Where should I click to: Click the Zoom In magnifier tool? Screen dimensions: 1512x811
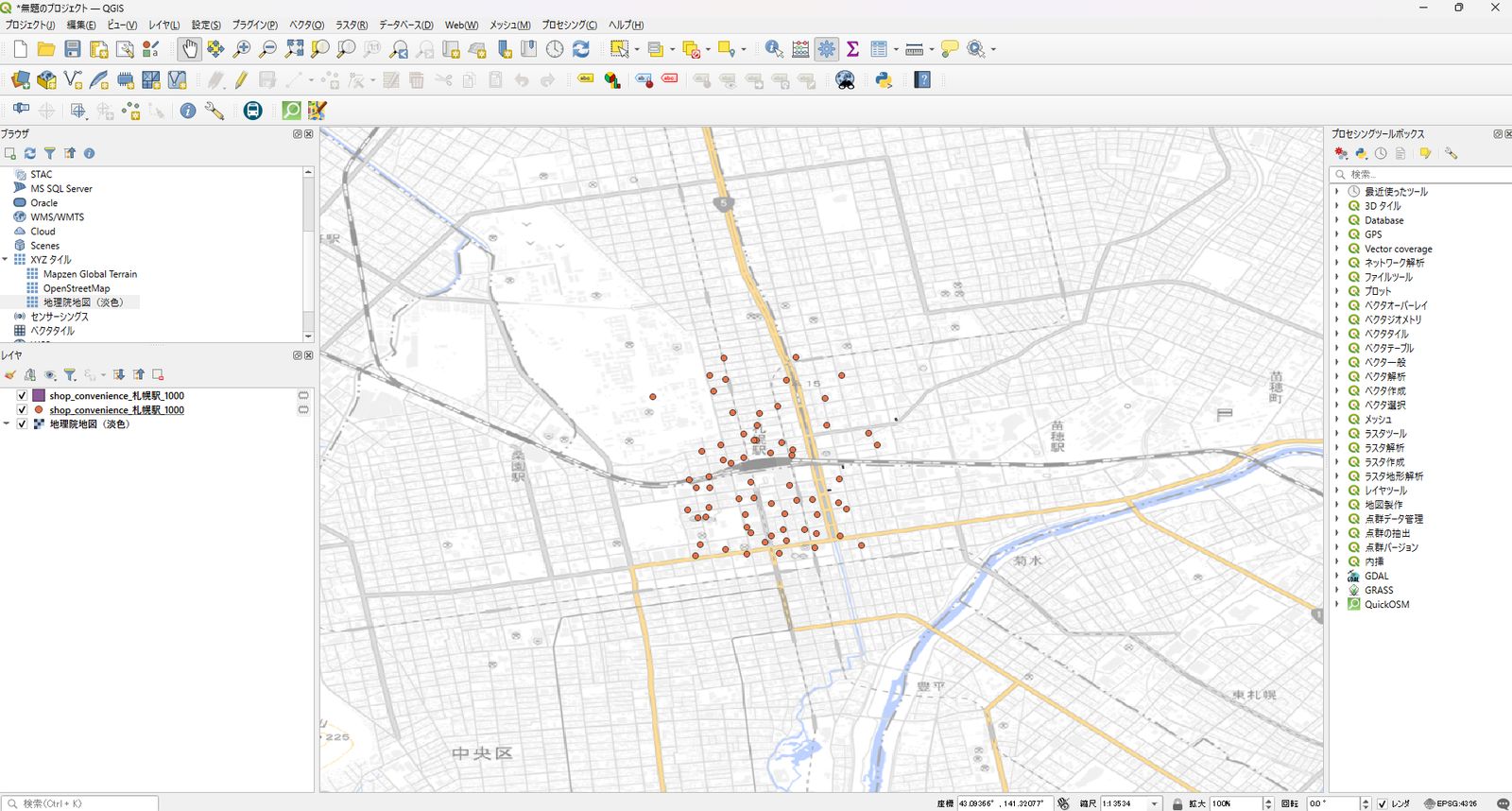(x=242, y=49)
